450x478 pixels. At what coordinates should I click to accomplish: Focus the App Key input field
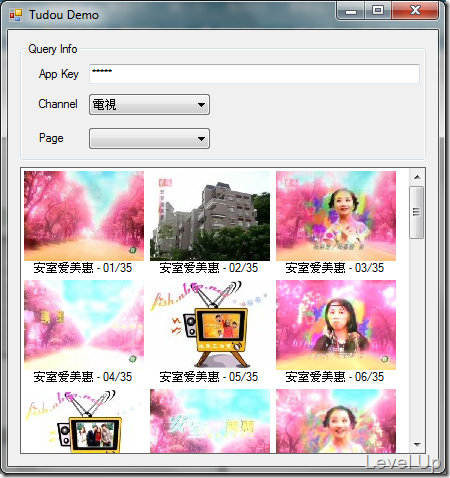click(254, 74)
